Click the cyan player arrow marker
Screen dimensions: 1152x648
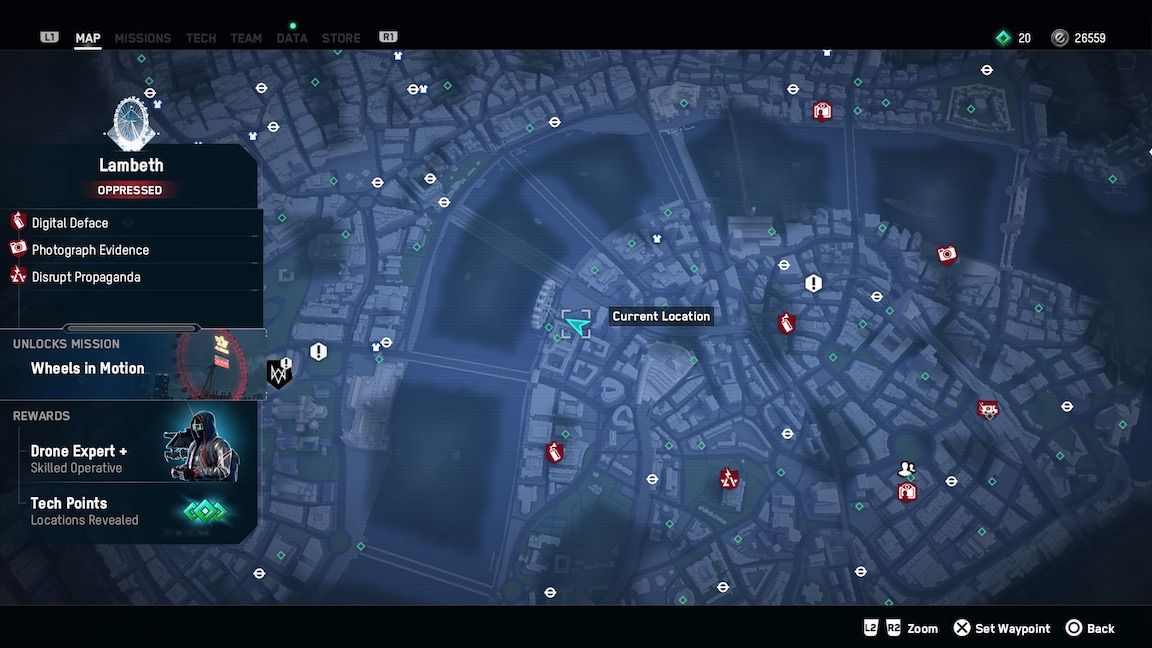[x=577, y=324]
